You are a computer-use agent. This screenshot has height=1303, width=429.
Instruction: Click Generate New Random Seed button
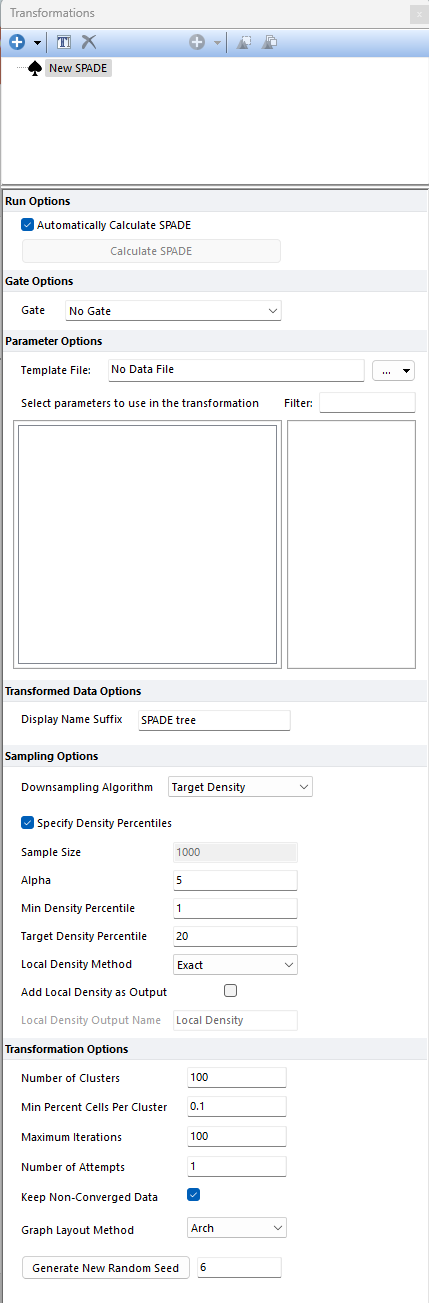pyautogui.click(x=106, y=1268)
